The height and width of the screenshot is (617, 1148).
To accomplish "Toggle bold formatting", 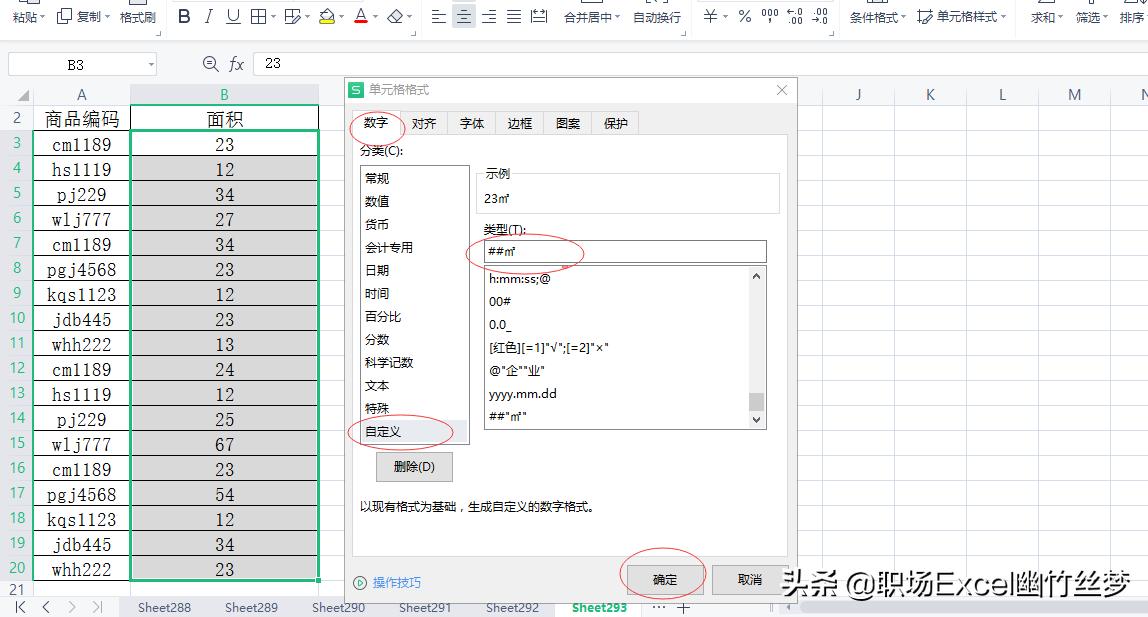I will click(183, 17).
